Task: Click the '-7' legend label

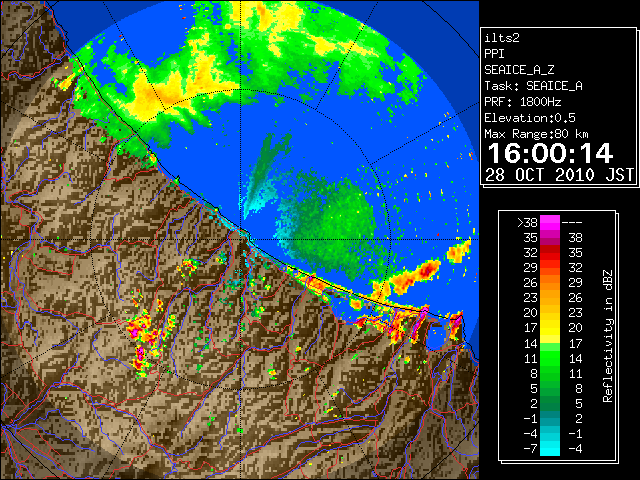Action: [530, 449]
